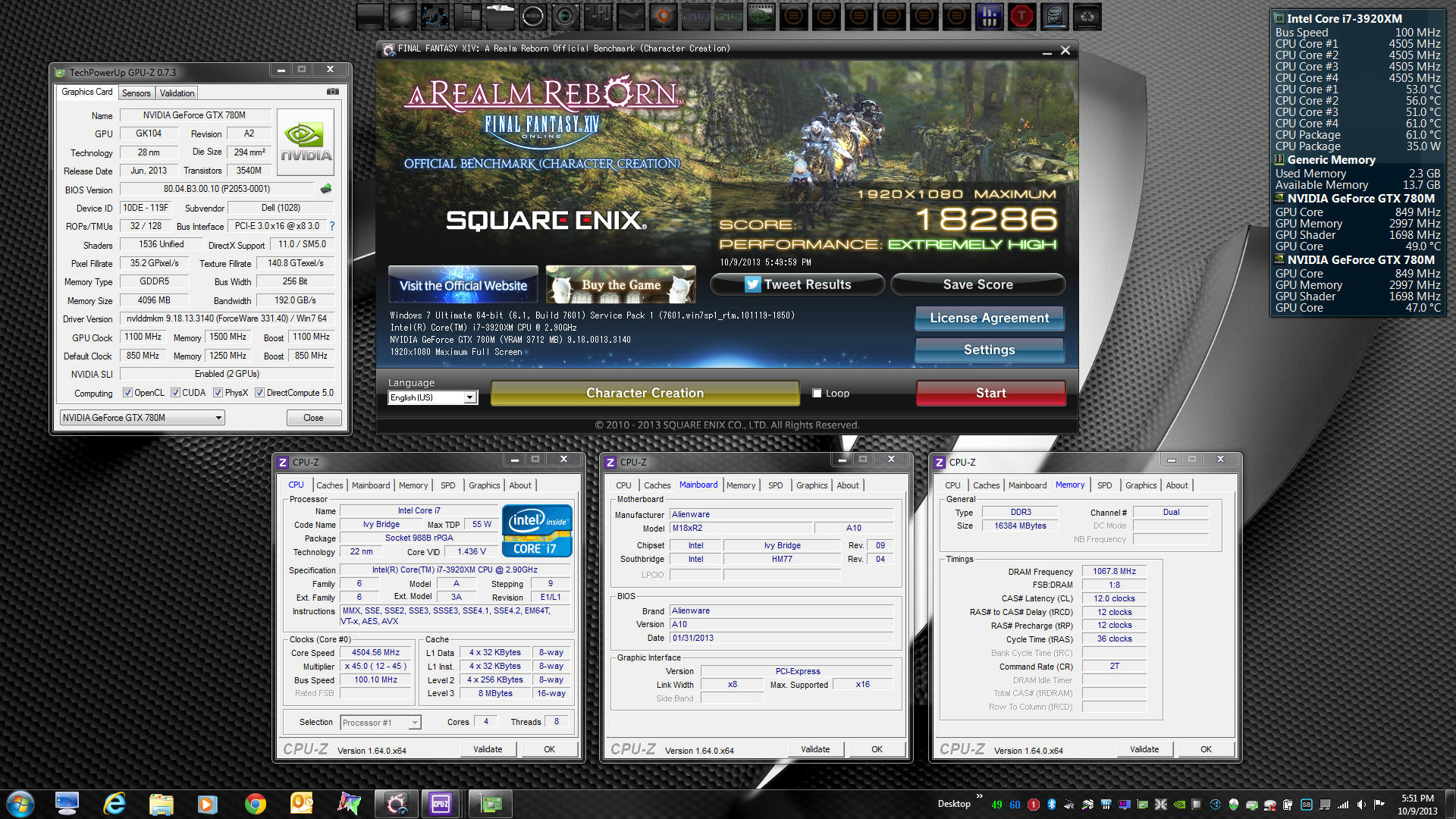This screenshot has height=819, width=1456.
Task: Open Google Chrome from the taskbar
Action: point(255,804)
